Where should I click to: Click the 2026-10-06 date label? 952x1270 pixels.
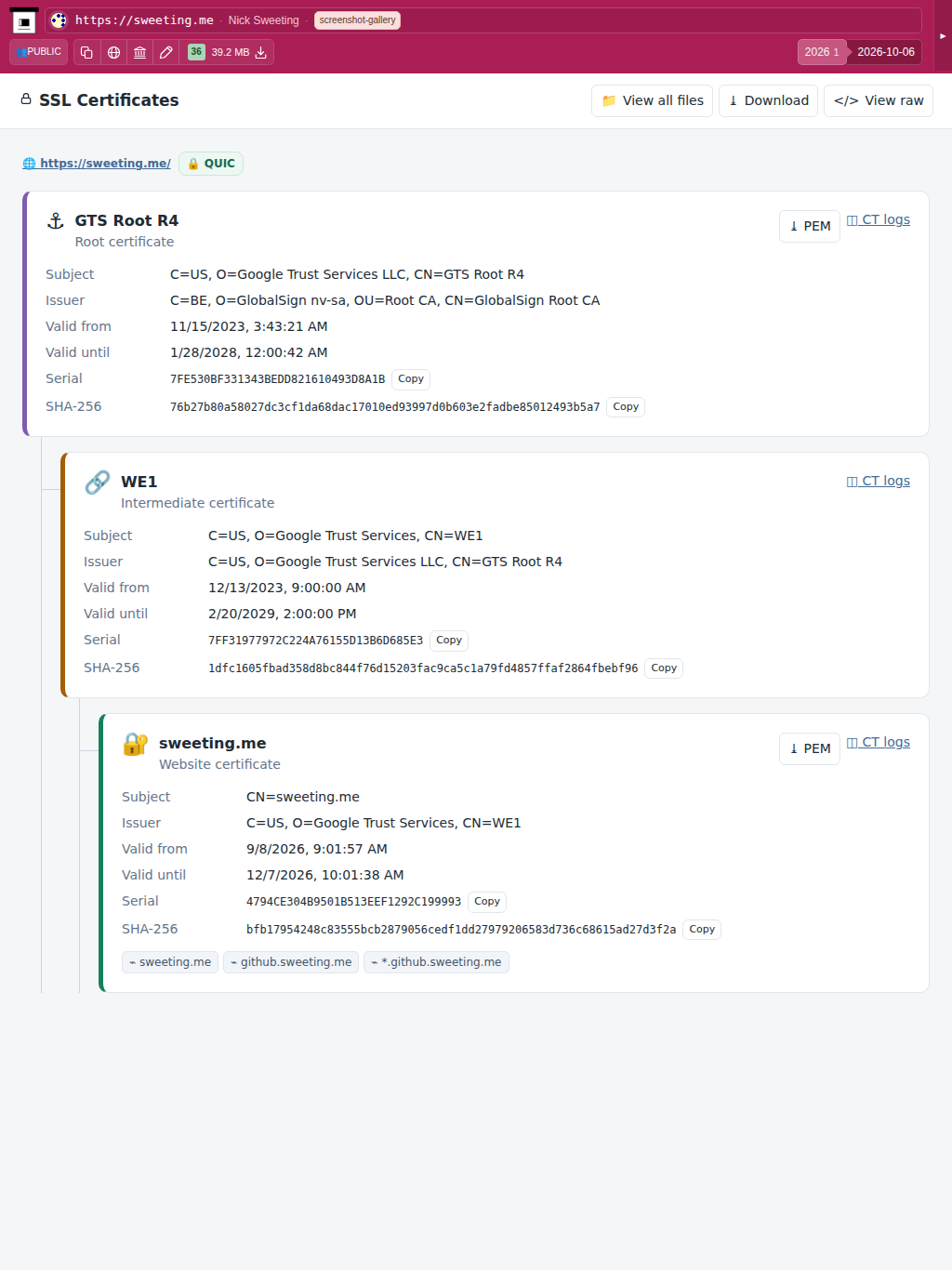click(x=886, y=52)
